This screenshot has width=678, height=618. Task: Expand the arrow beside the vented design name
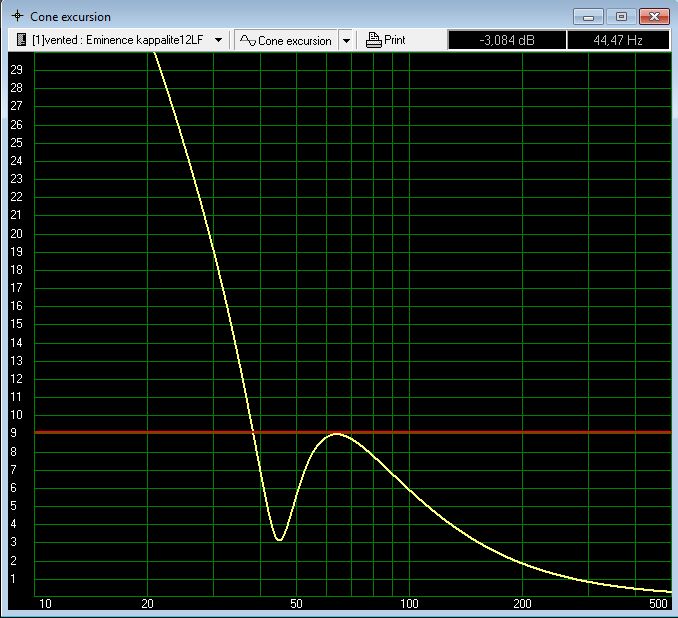coord(218,41)
